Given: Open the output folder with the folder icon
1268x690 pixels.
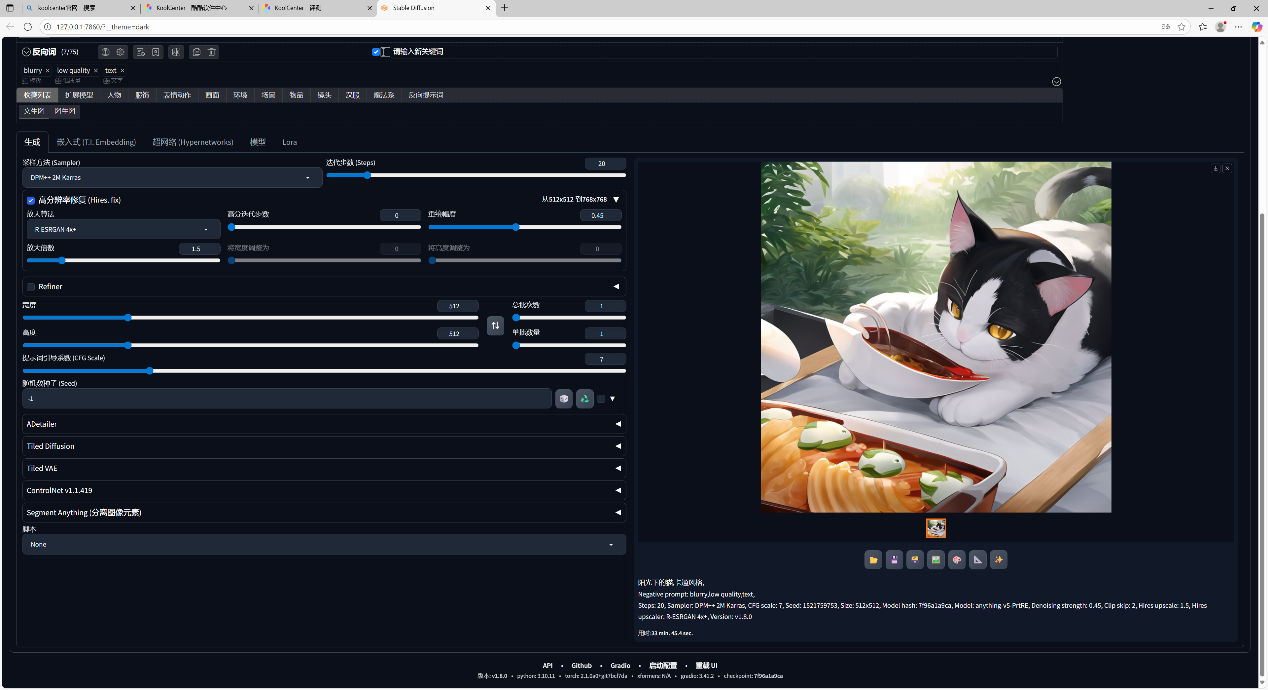Looking at the screenshot, I should pyautogui.click(x=873, y=560).
